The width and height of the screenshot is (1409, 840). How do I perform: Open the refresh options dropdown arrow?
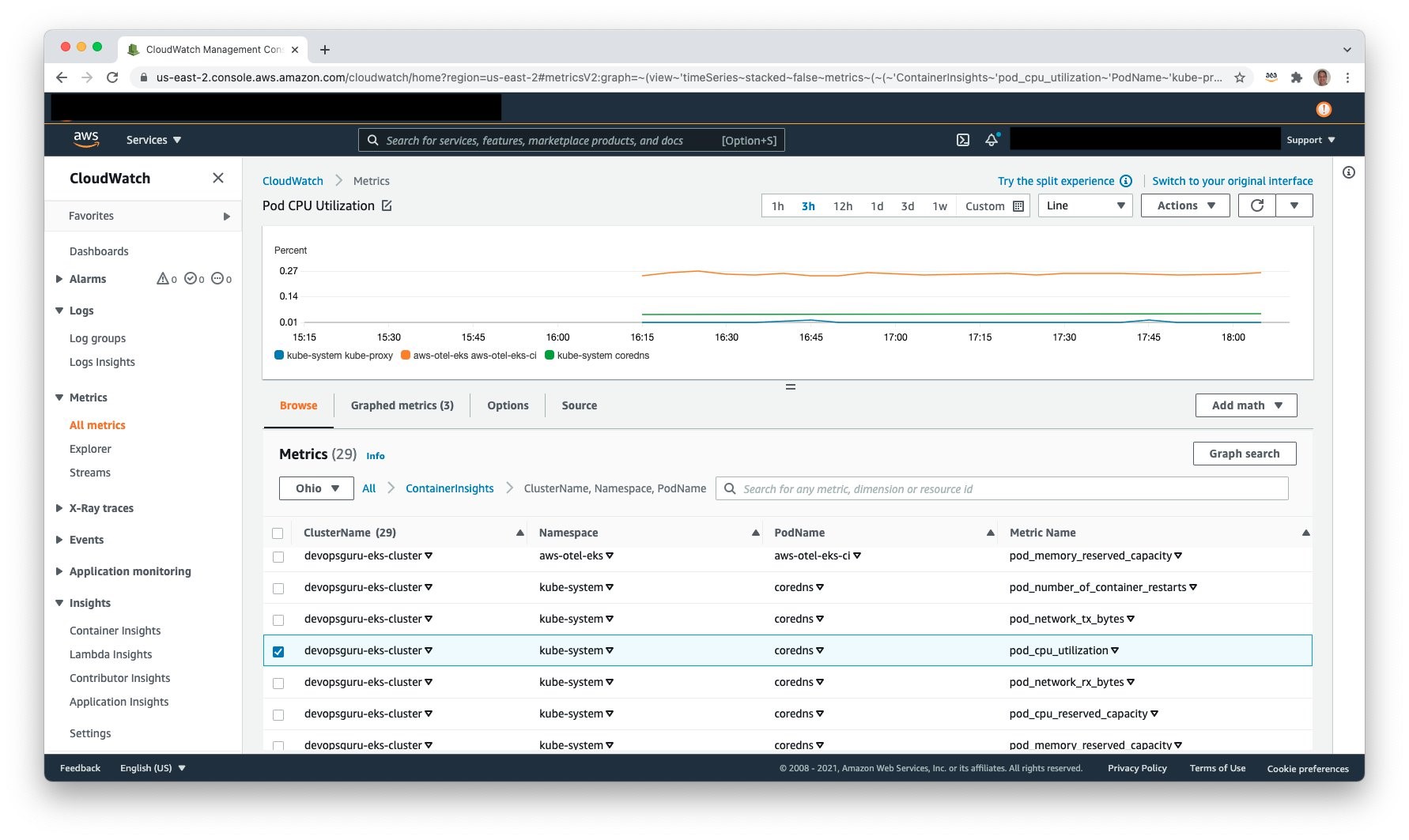coord(1294,205)
